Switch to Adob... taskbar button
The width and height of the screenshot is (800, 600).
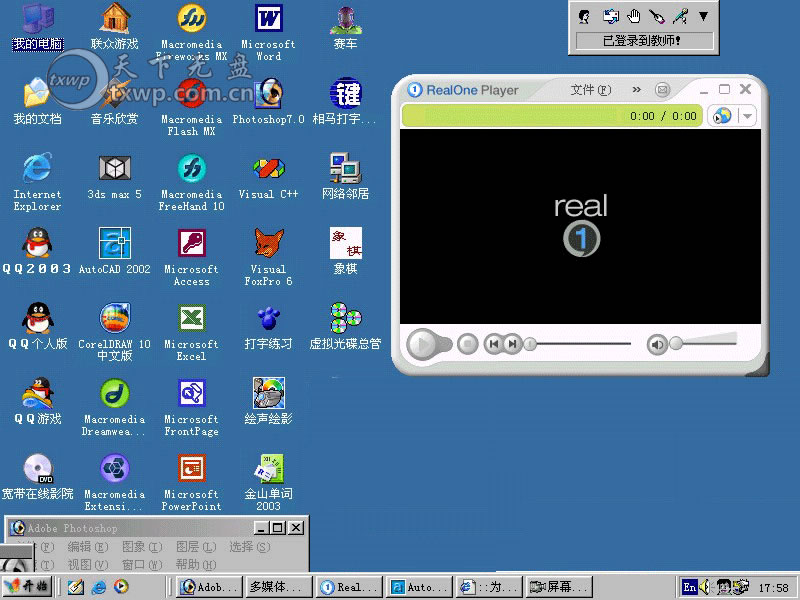pos(209,587)
